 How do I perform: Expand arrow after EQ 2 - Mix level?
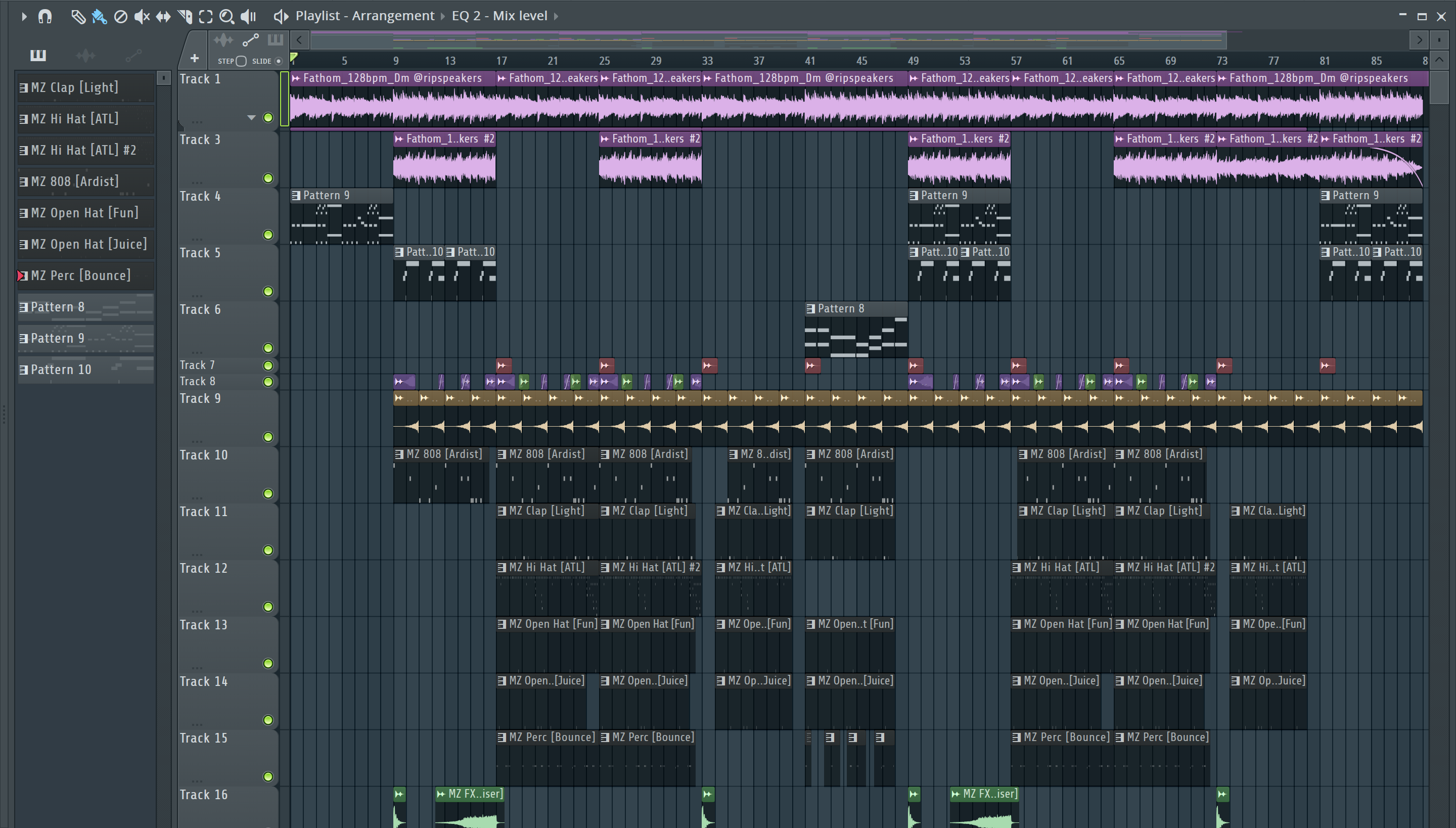click(556, 16)
